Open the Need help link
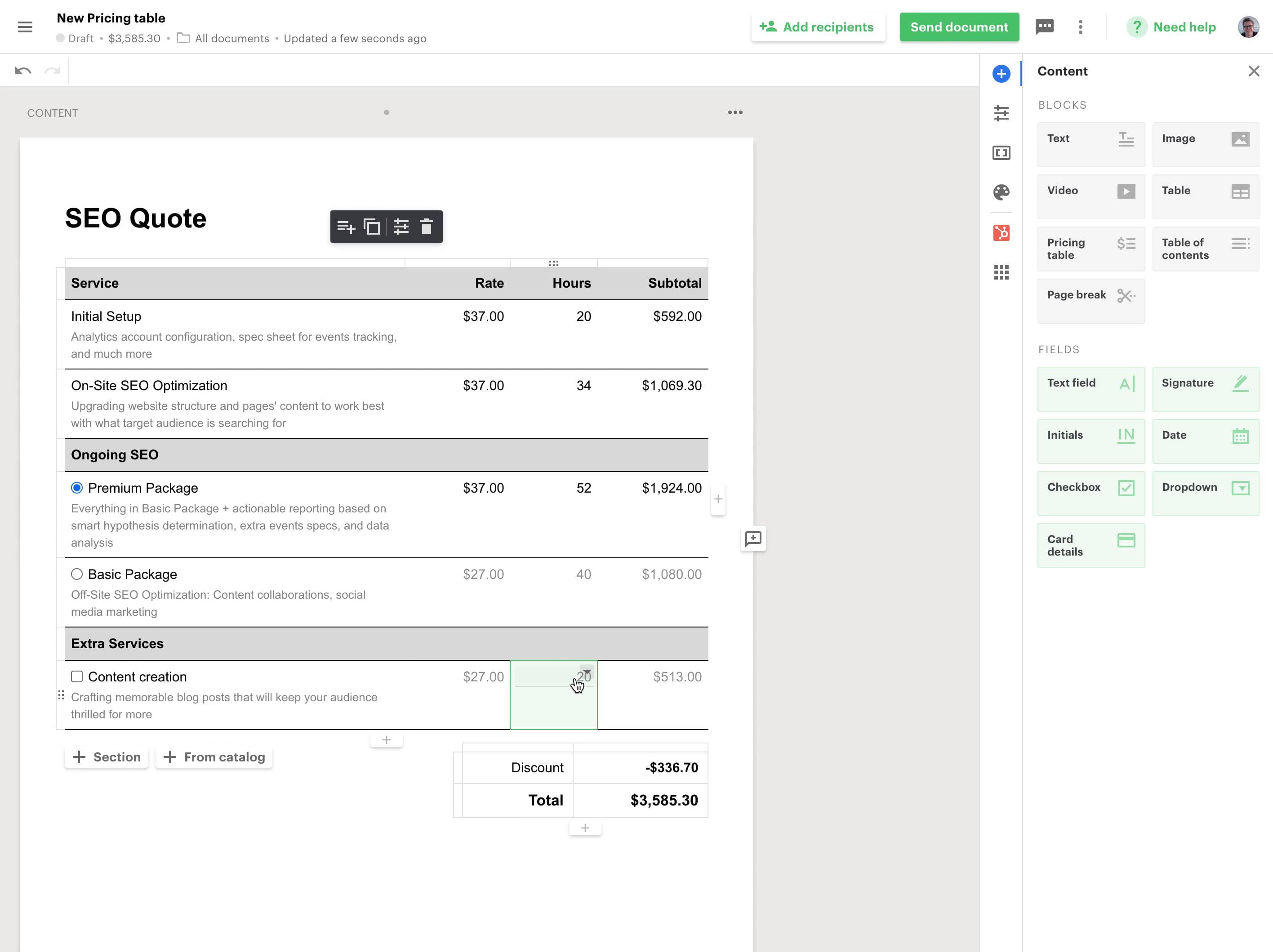The image size is (1273, 952). click(x=1172, y=27)
